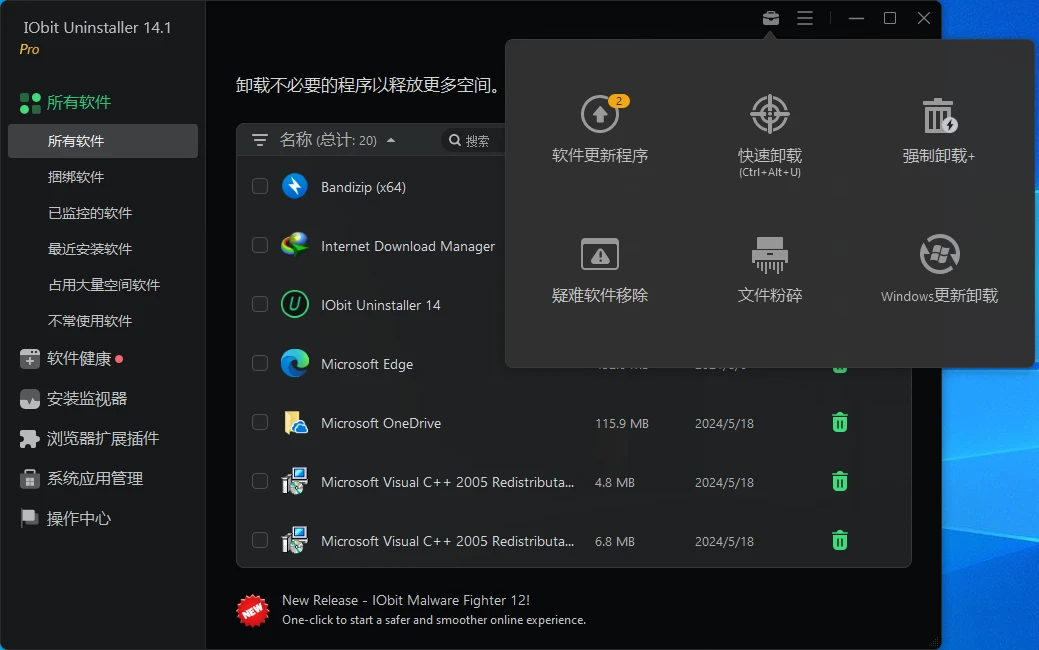The height and width of the screenshot is (650, 1039).
Task: Open 疑难软件移除 stubborn program remover
Action: [x=600, y=270]
